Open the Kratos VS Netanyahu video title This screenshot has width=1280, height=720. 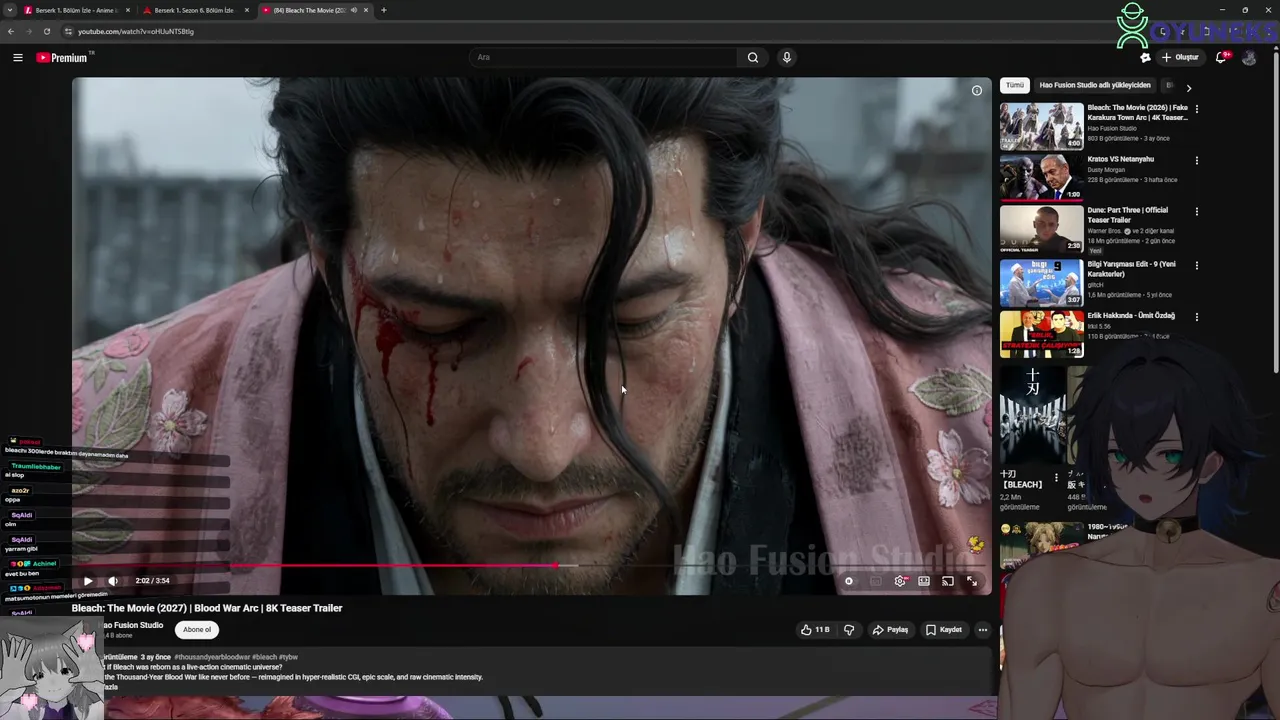point(1121,159)
